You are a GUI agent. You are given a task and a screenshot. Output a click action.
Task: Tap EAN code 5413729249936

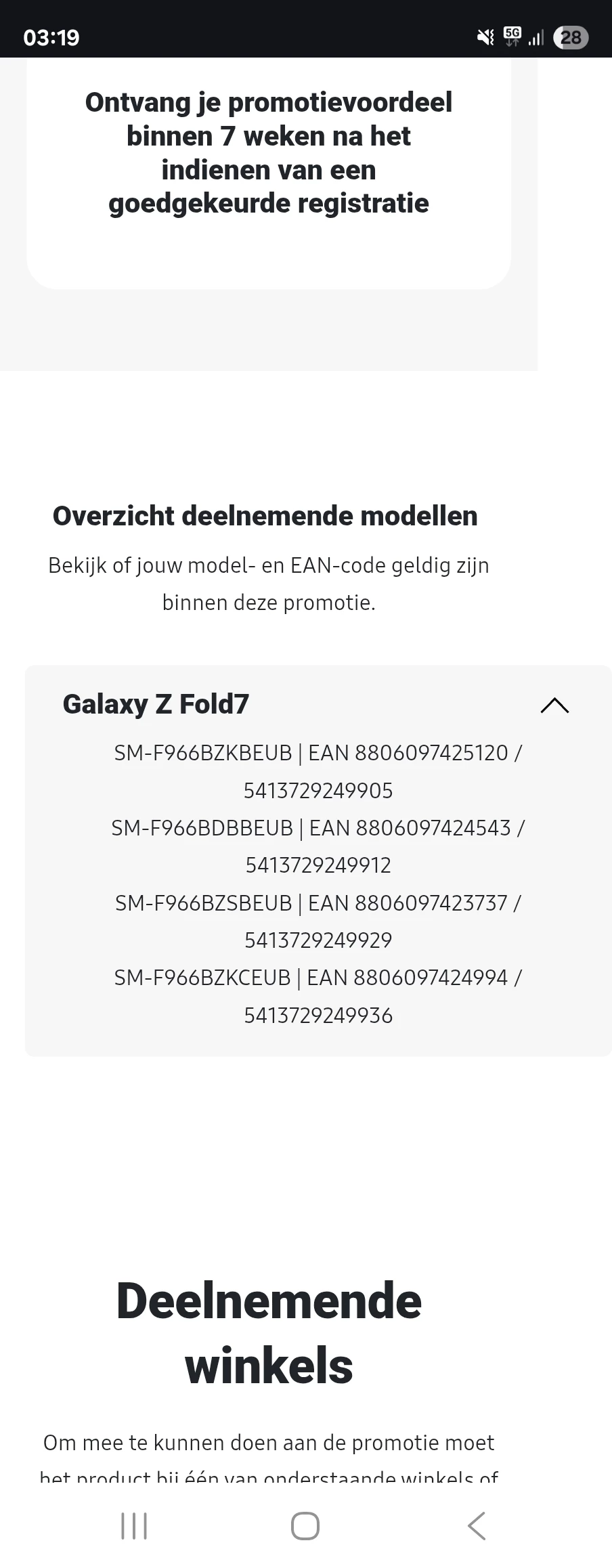pyautogui.click(x=318, y=1016)
